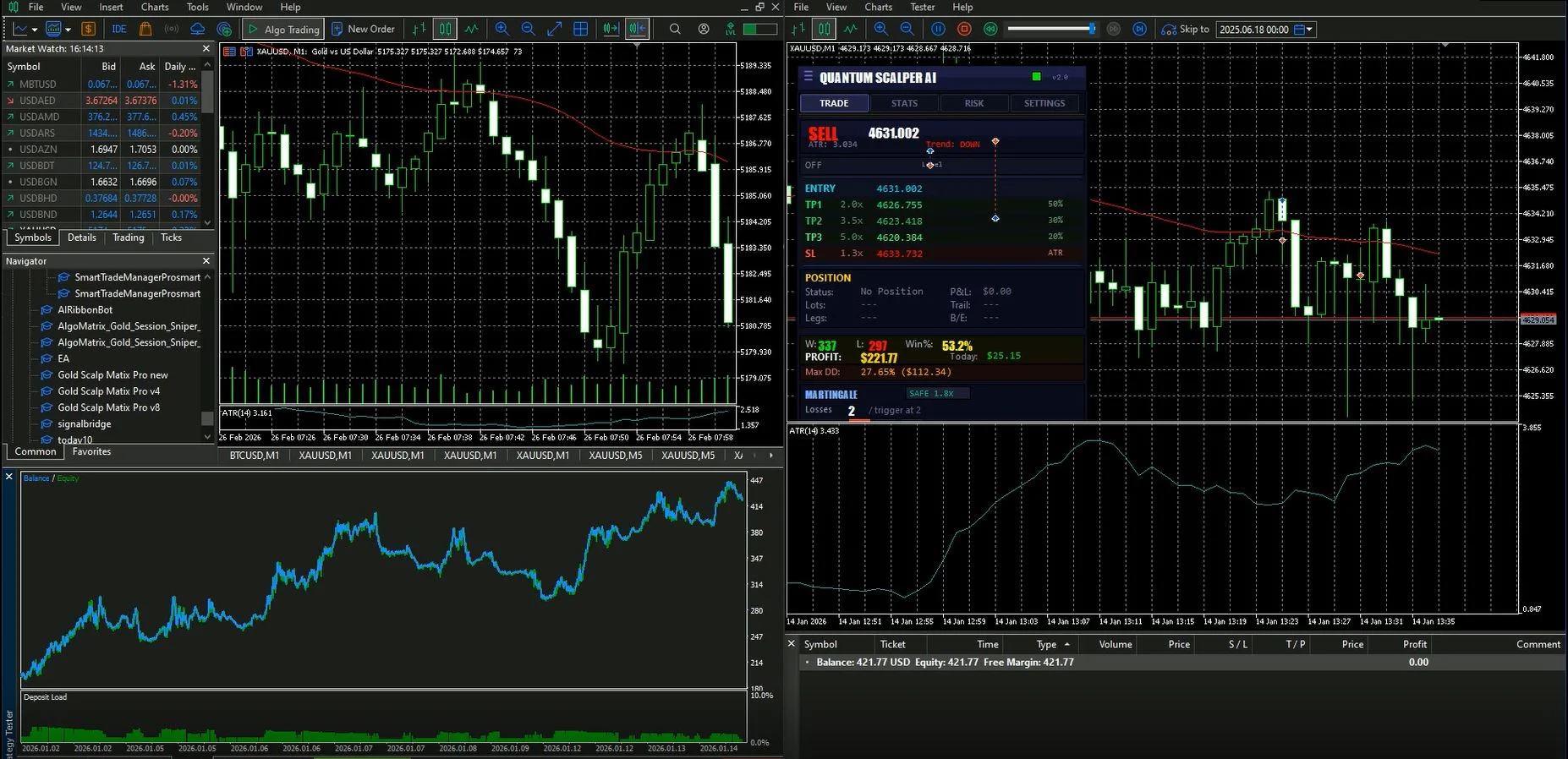Switch tester chart to candlesticks
The height and width of the screenshot is (759, 1568).
coord(824,29)
